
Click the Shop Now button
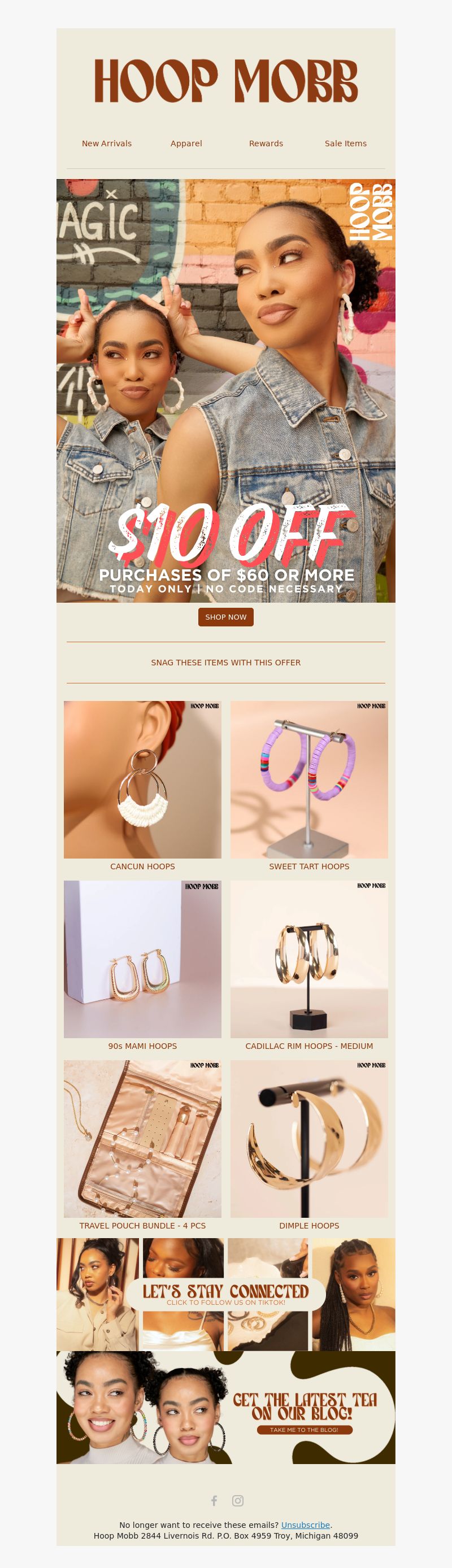coord(226,617)
